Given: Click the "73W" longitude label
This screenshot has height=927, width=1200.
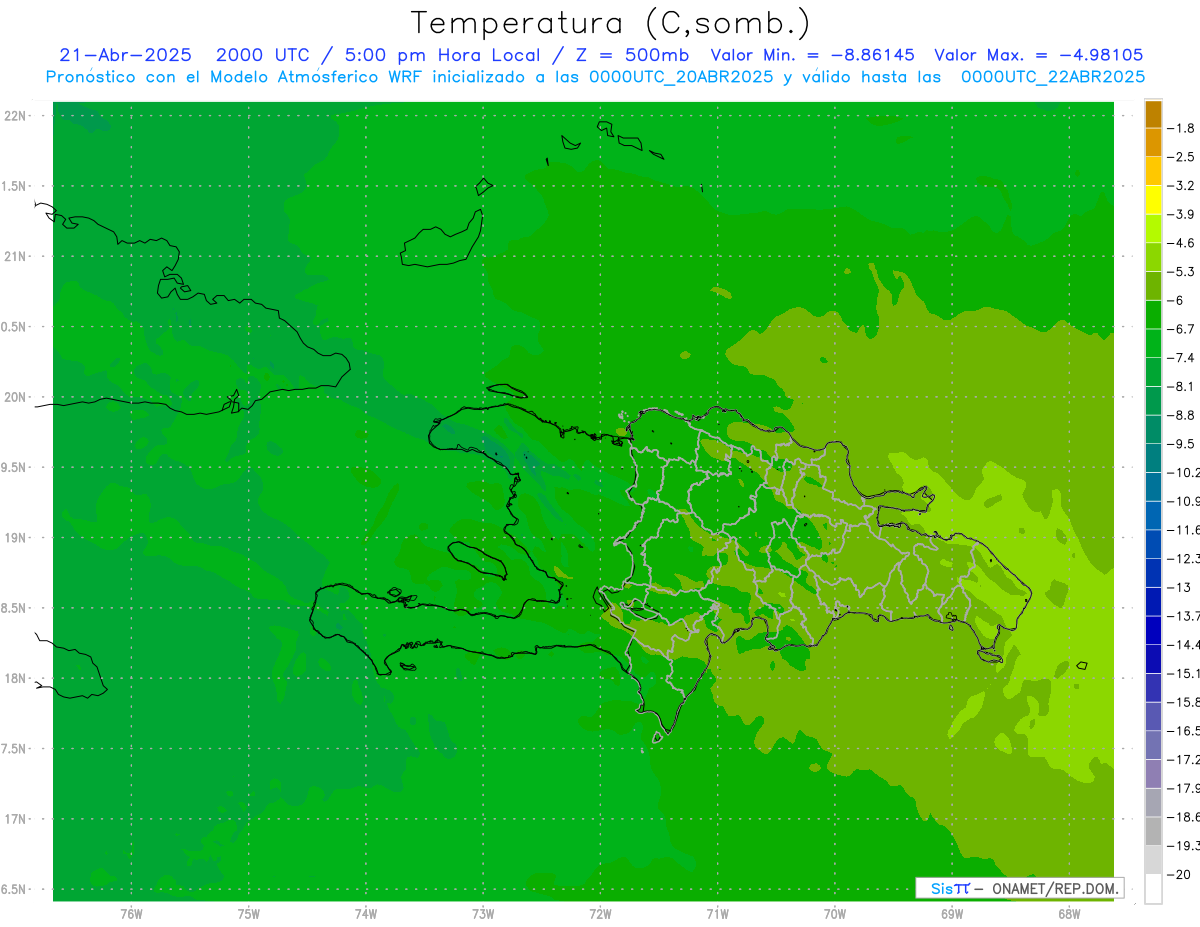Looking at the screenshot, I should (x=483, y=913).
